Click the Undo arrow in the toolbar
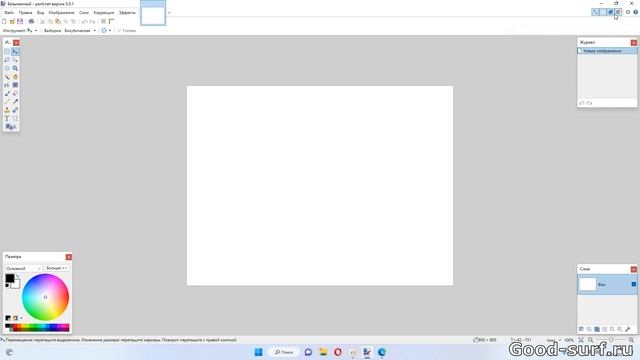The width and height of the screenshot is (640, 360). tap(84, 21)
